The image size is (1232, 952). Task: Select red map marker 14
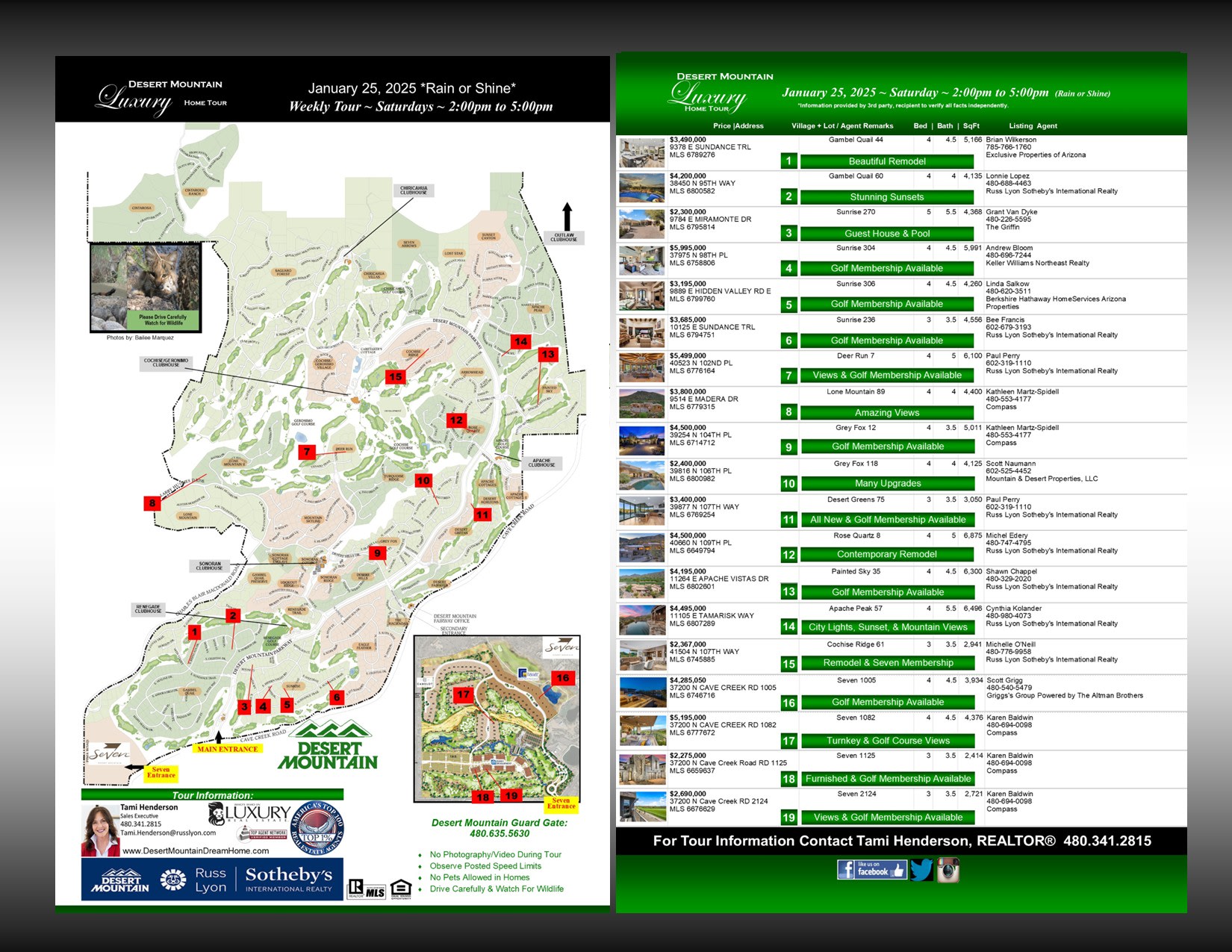(520, 341)
